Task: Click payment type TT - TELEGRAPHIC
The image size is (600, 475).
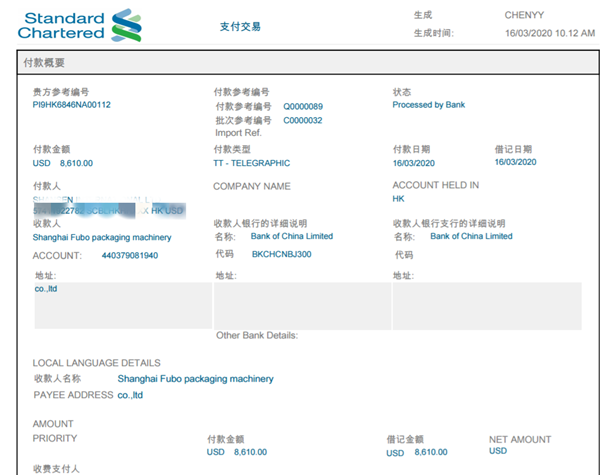Action: point(251,163)
